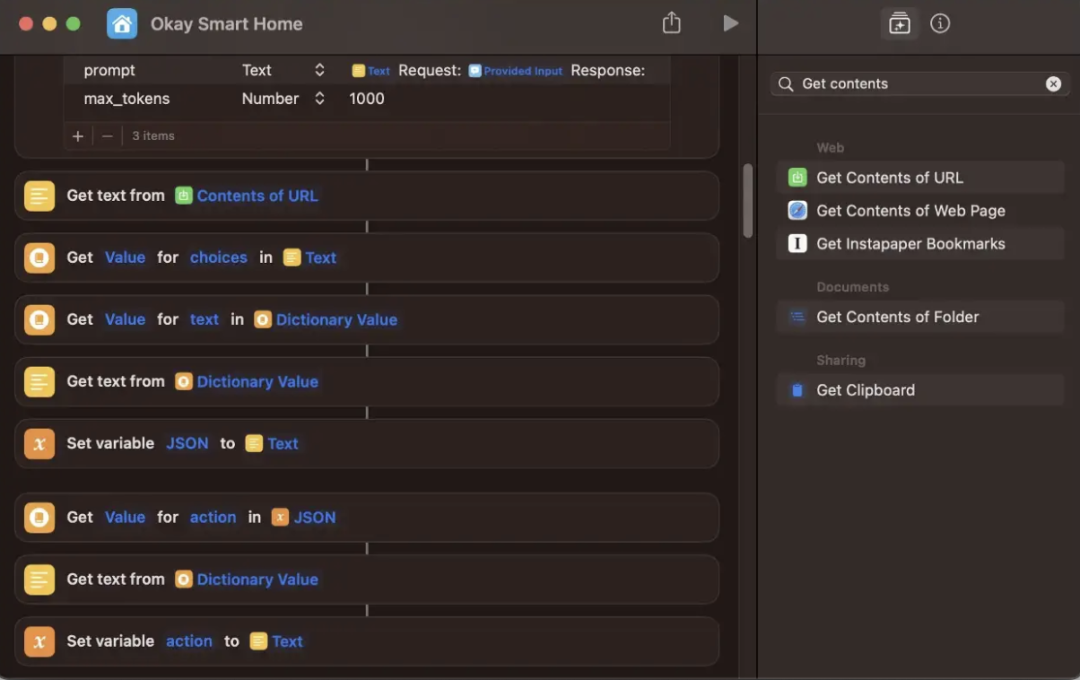This screenshot has width=1080, height=680.
Task: Click the 3 items count label
Action: pyautogui.click(x=153, y=136)
